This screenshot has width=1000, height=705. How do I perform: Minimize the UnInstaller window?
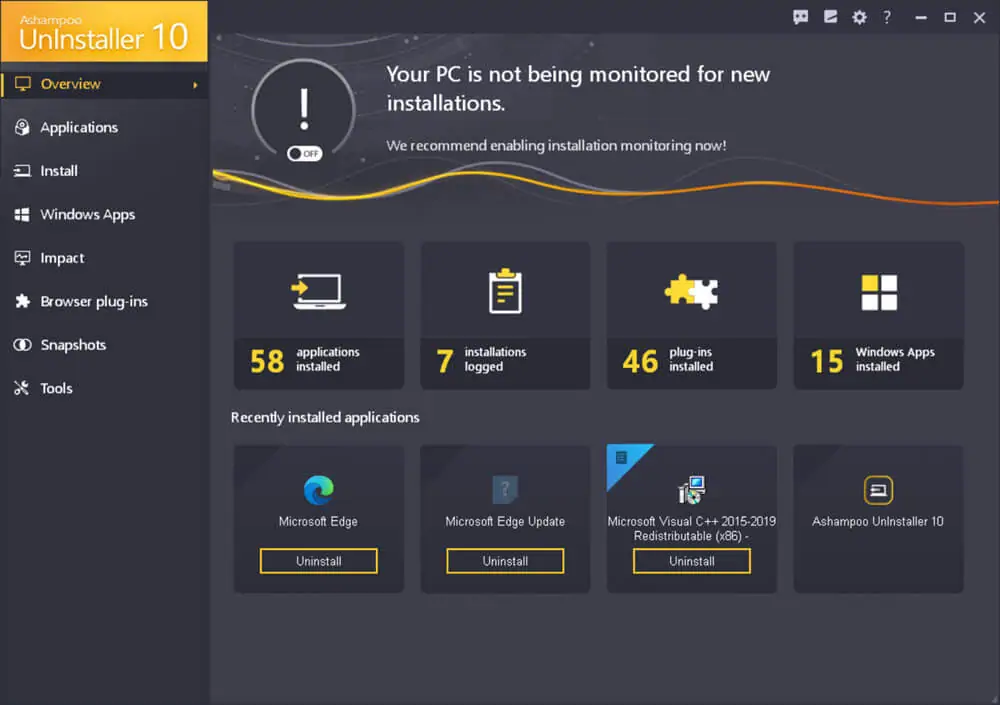pos(921,18)
